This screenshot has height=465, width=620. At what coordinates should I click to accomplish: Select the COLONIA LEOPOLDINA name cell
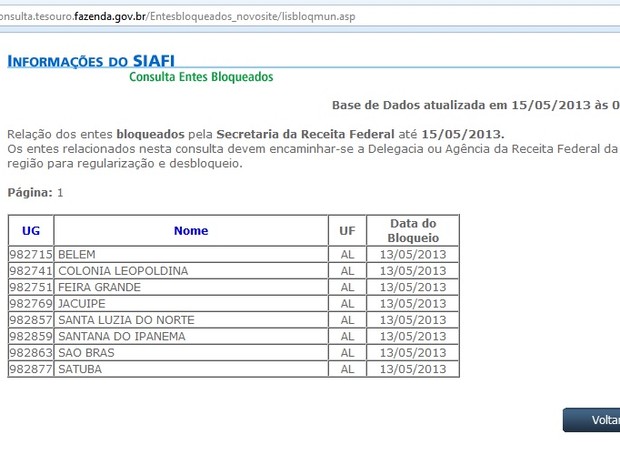[x=191, y=271]
